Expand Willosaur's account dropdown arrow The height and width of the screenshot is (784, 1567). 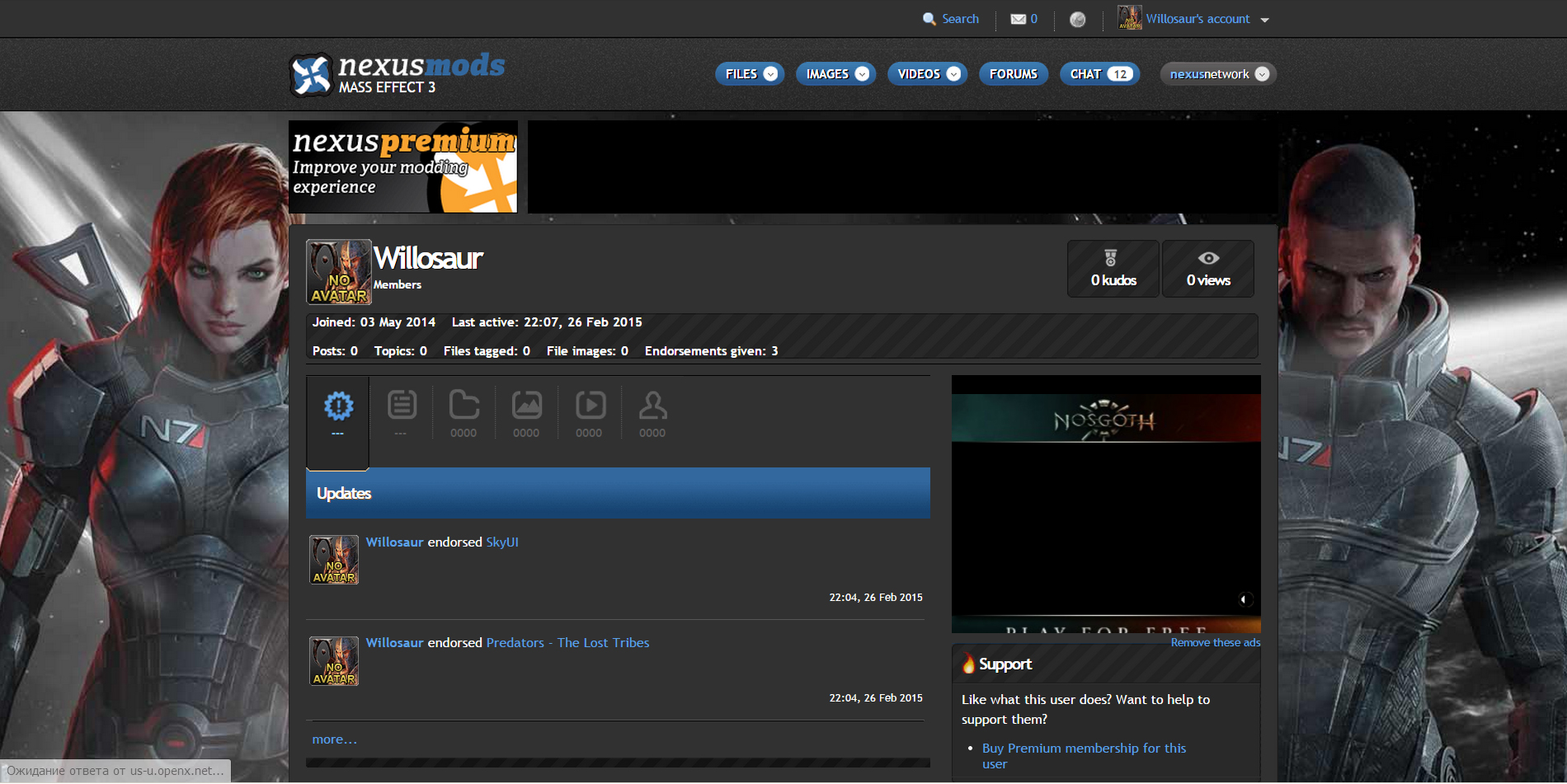(x=1264, y=20)
